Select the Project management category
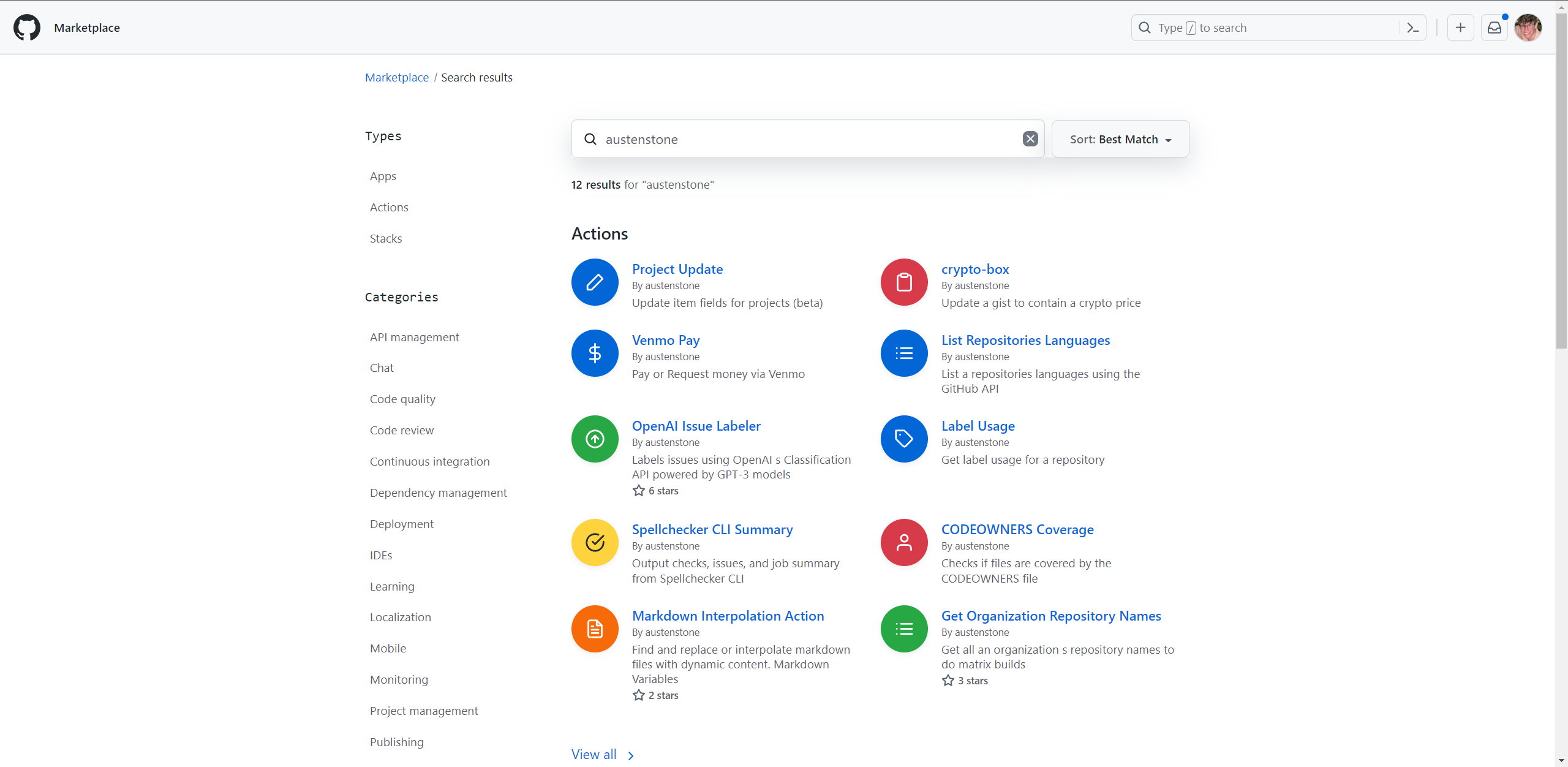The image size is (1568, 767). [424, 711]
